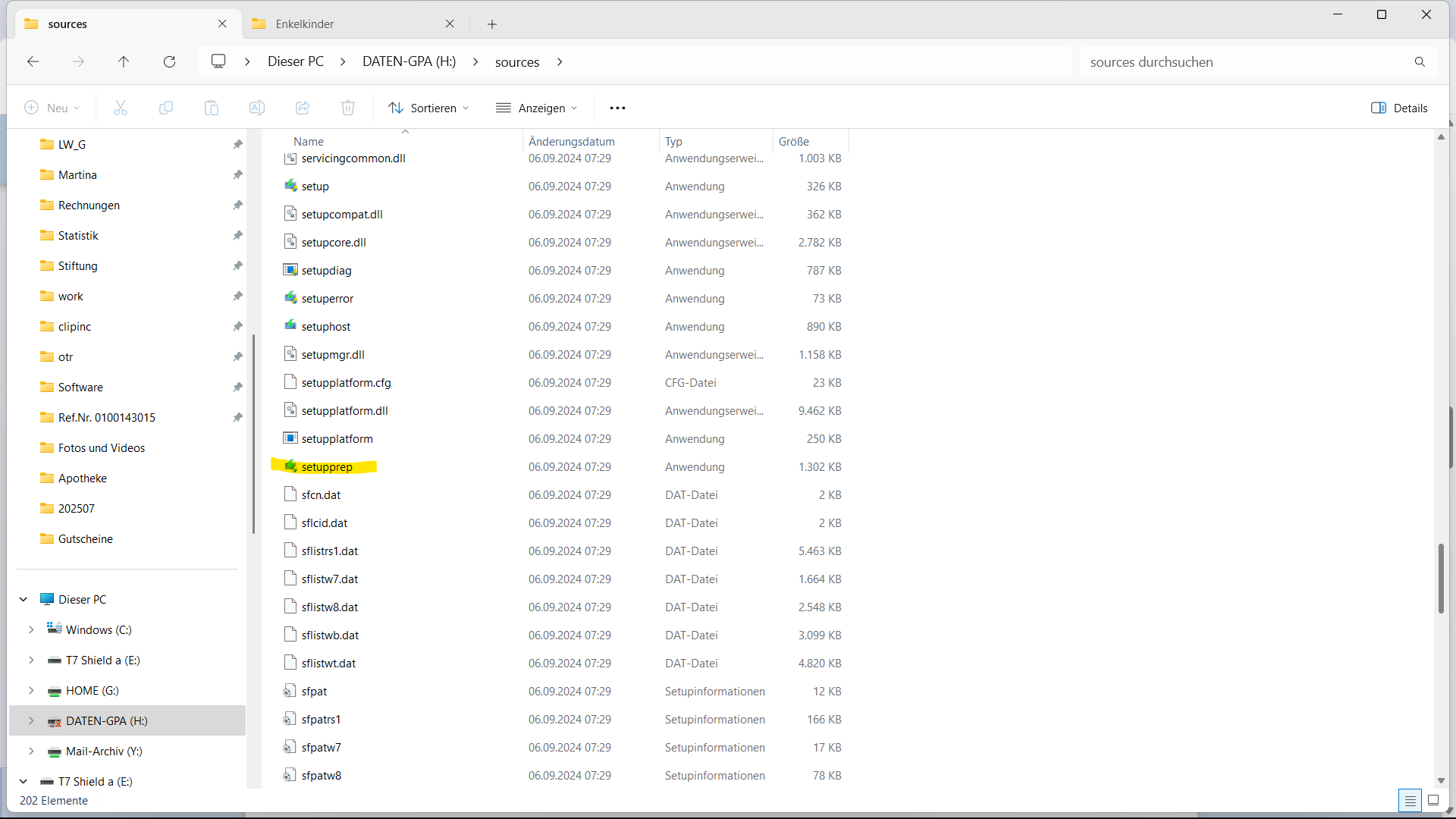Click scroll down arrow of file list
Viewport: 1456px width, 819px height.
1441,780
